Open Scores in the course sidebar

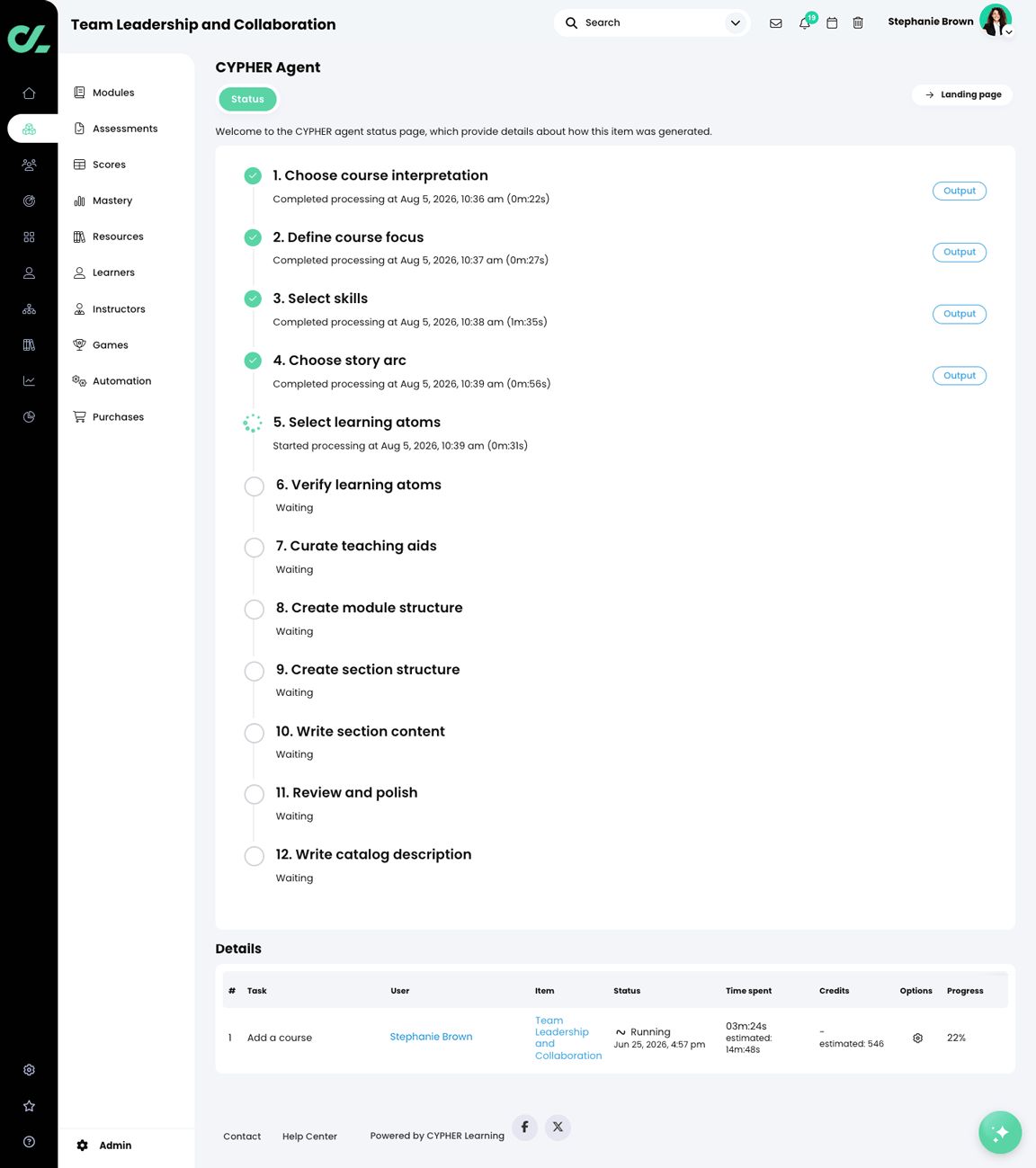point(109,165)
